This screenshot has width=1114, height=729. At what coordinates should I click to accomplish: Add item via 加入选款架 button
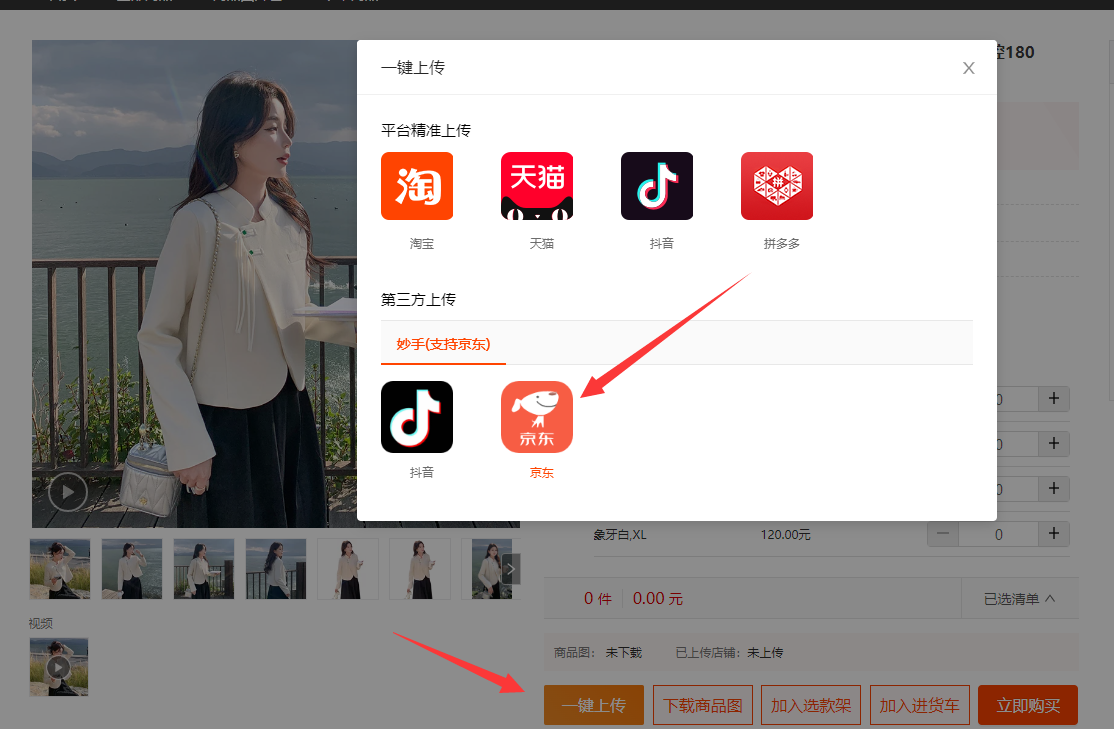click(811, 705)
